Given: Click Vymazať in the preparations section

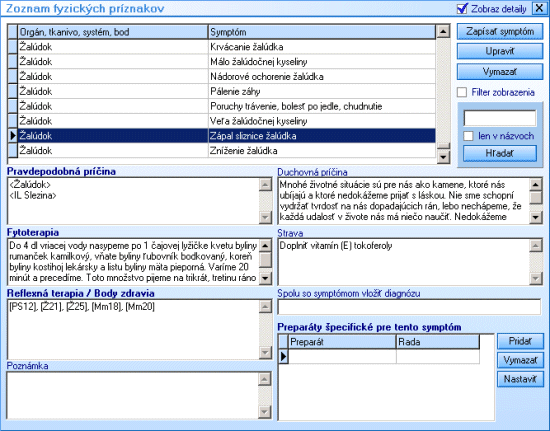Looking at the screenshot, I should (x=520, y=360).
